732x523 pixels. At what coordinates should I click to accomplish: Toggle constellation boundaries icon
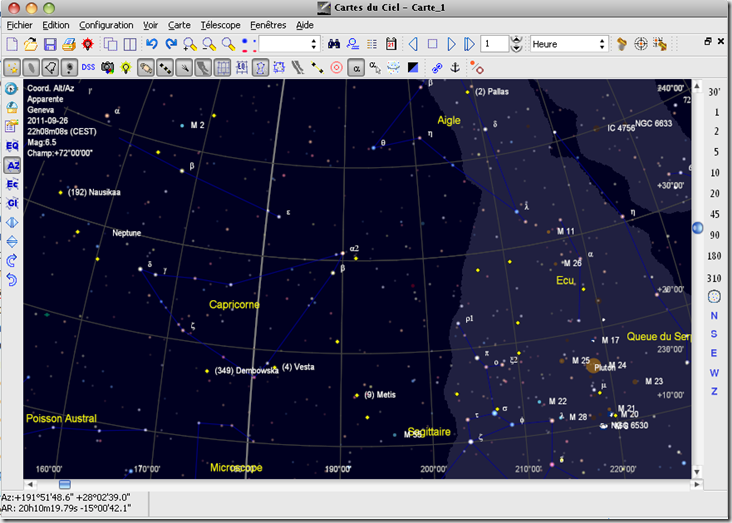(279, 68)
